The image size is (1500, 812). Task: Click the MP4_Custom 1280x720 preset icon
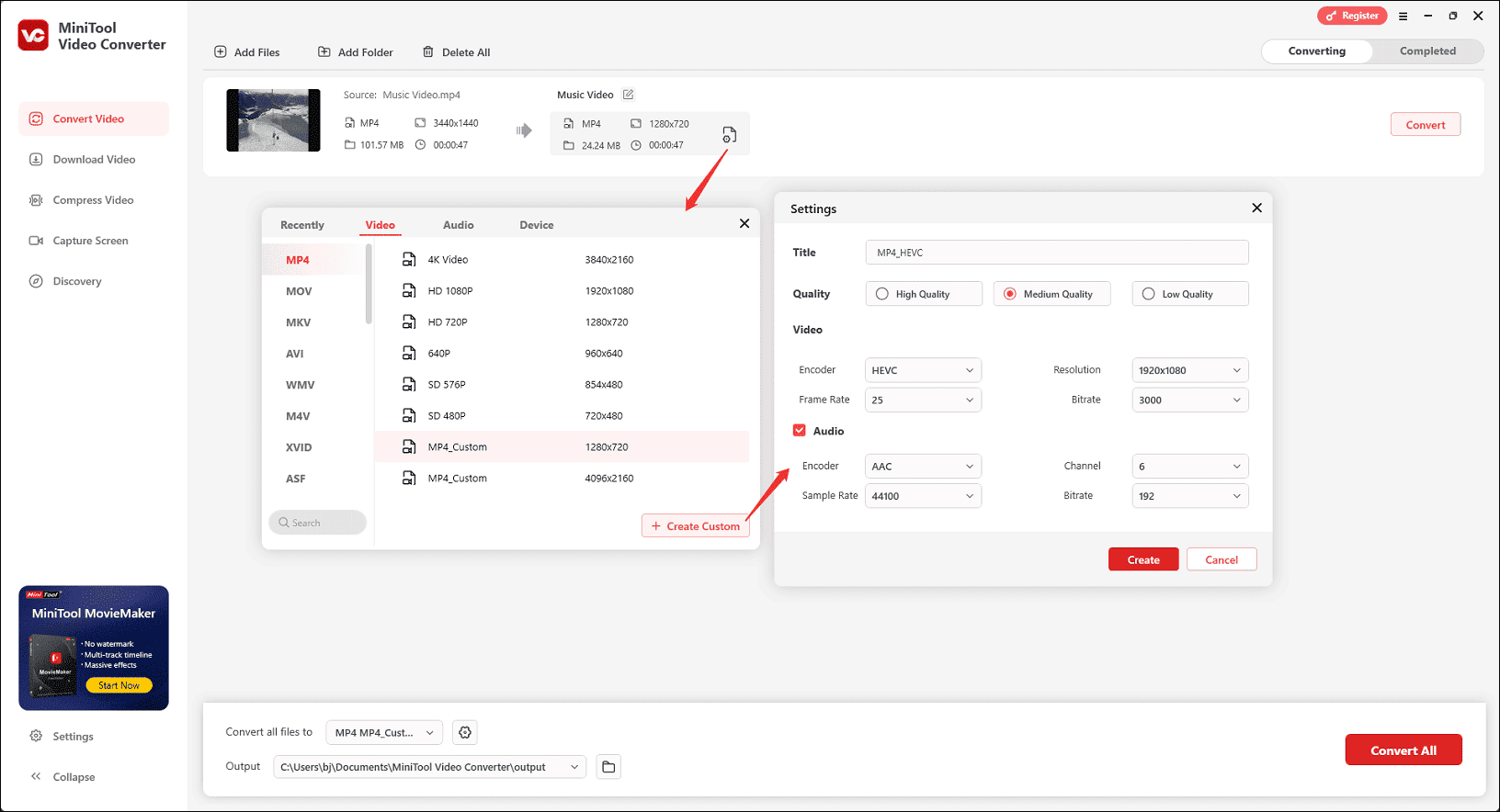coord(409,447)
